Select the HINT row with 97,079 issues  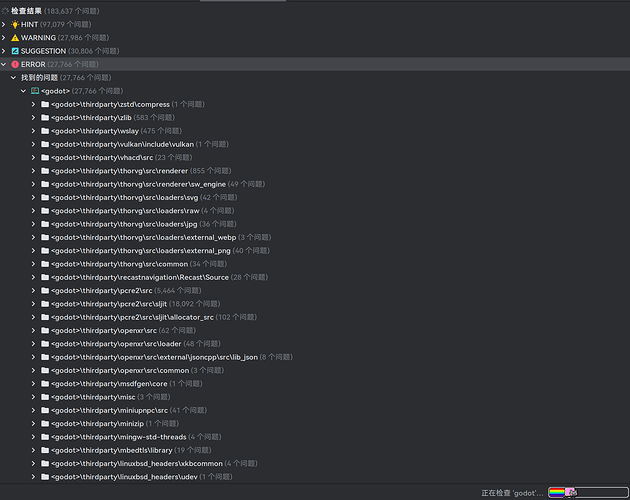315,25
